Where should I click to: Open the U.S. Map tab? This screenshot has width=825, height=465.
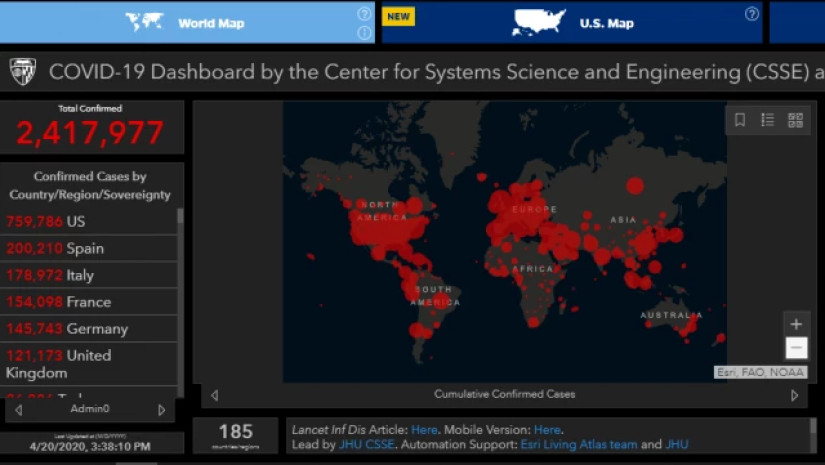coord(572,23)
